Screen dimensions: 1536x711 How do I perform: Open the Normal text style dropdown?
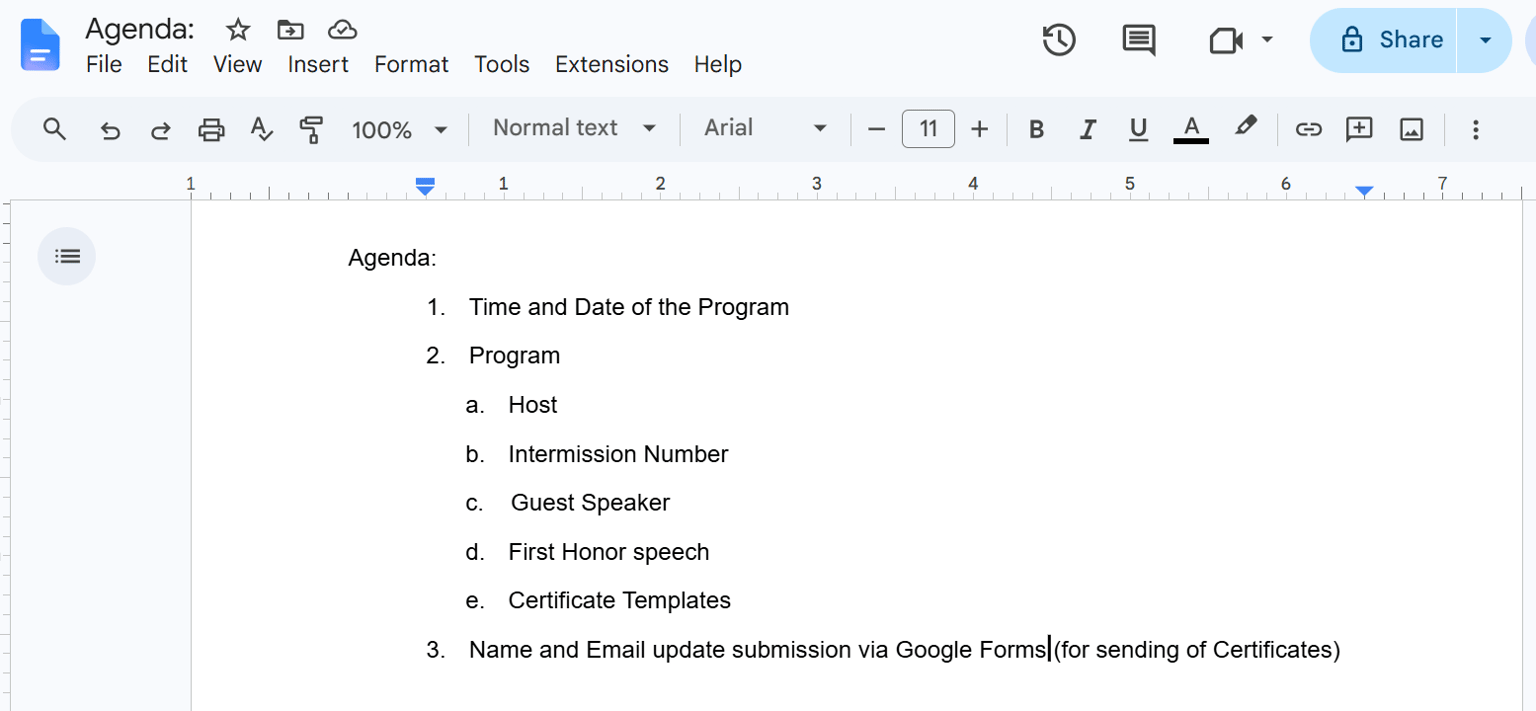click(x=574, y=128)
